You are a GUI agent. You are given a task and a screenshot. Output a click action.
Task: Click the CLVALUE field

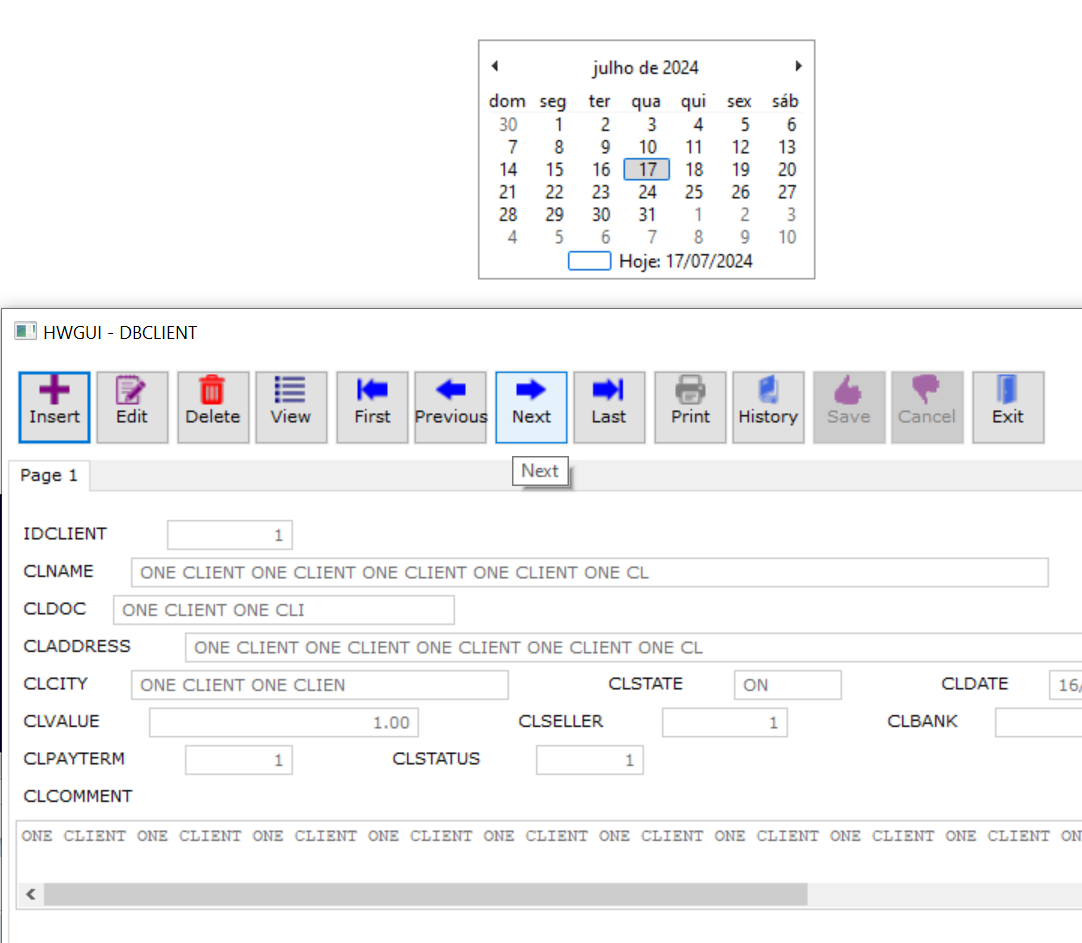(x=284, y=722)
